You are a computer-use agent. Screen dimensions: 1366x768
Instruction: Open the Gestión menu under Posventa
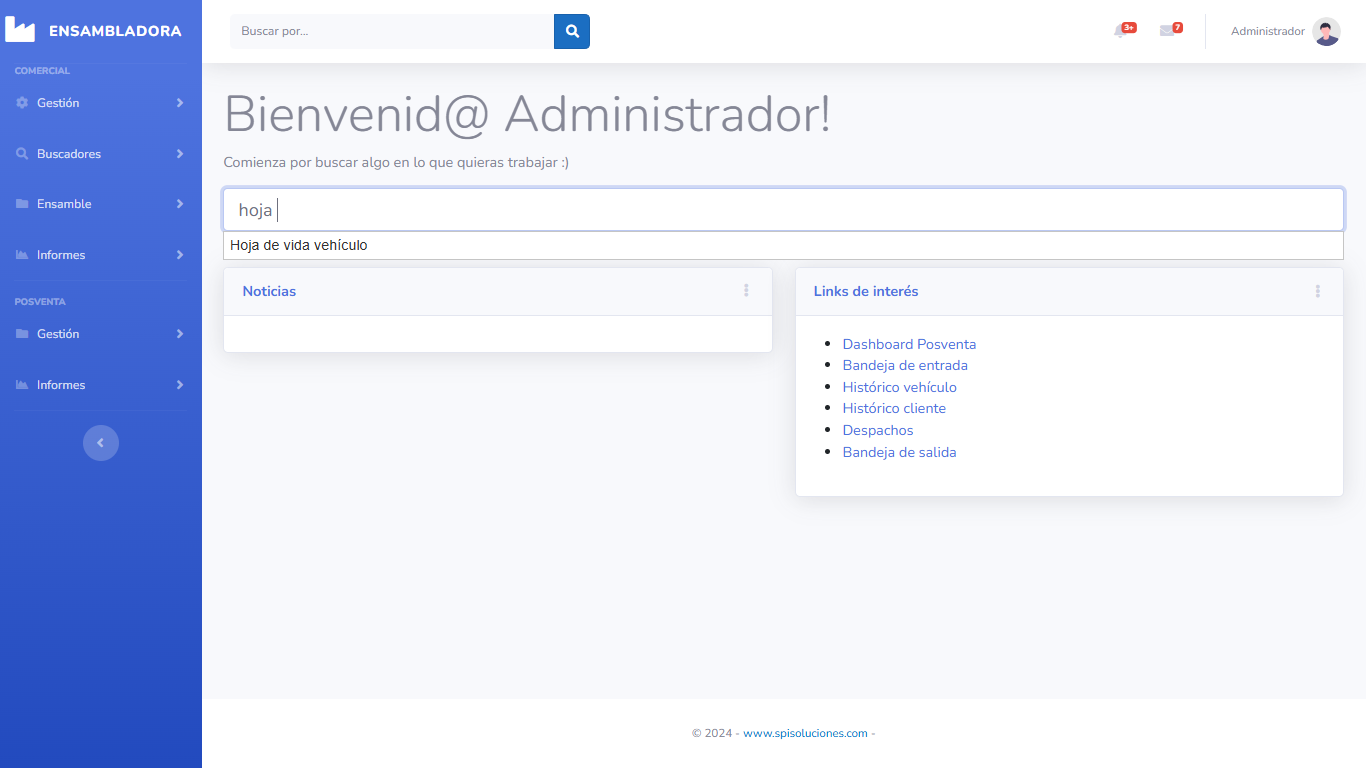point(100,334)
